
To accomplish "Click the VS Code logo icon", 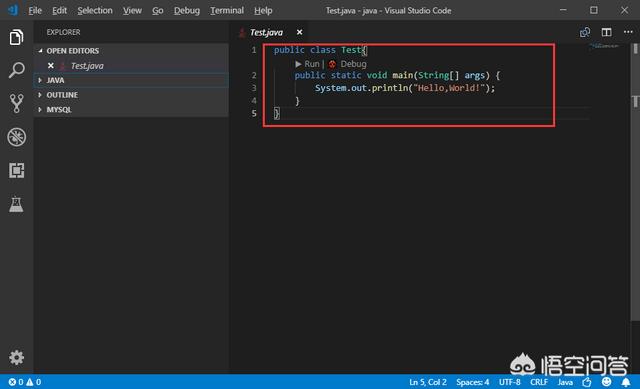I will (13, 10).
